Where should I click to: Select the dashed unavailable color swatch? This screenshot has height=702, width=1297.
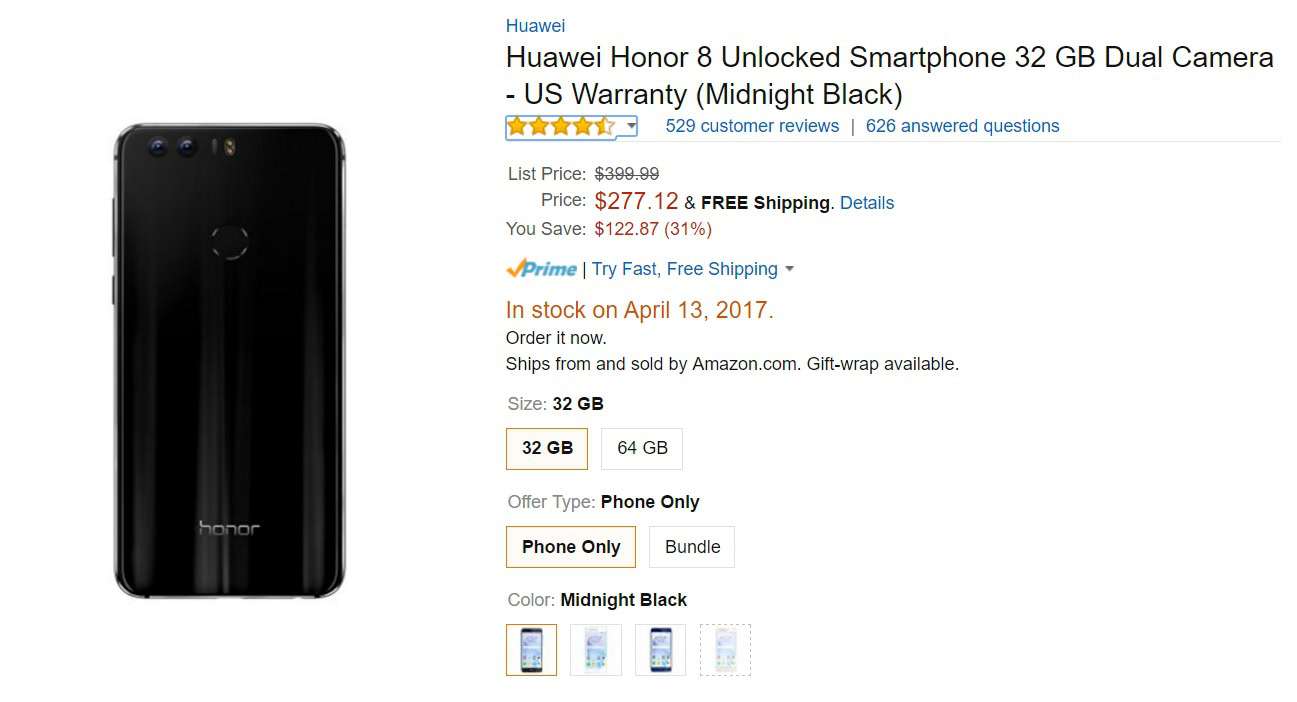725,650
